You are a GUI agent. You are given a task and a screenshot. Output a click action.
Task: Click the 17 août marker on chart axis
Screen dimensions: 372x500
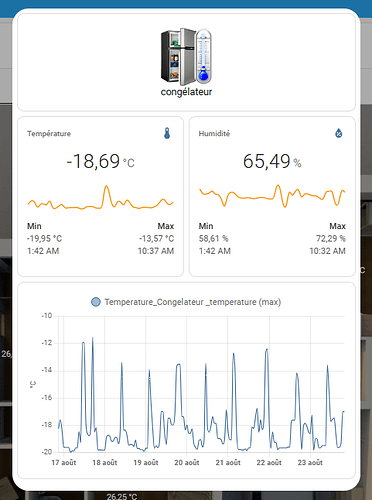64,463
